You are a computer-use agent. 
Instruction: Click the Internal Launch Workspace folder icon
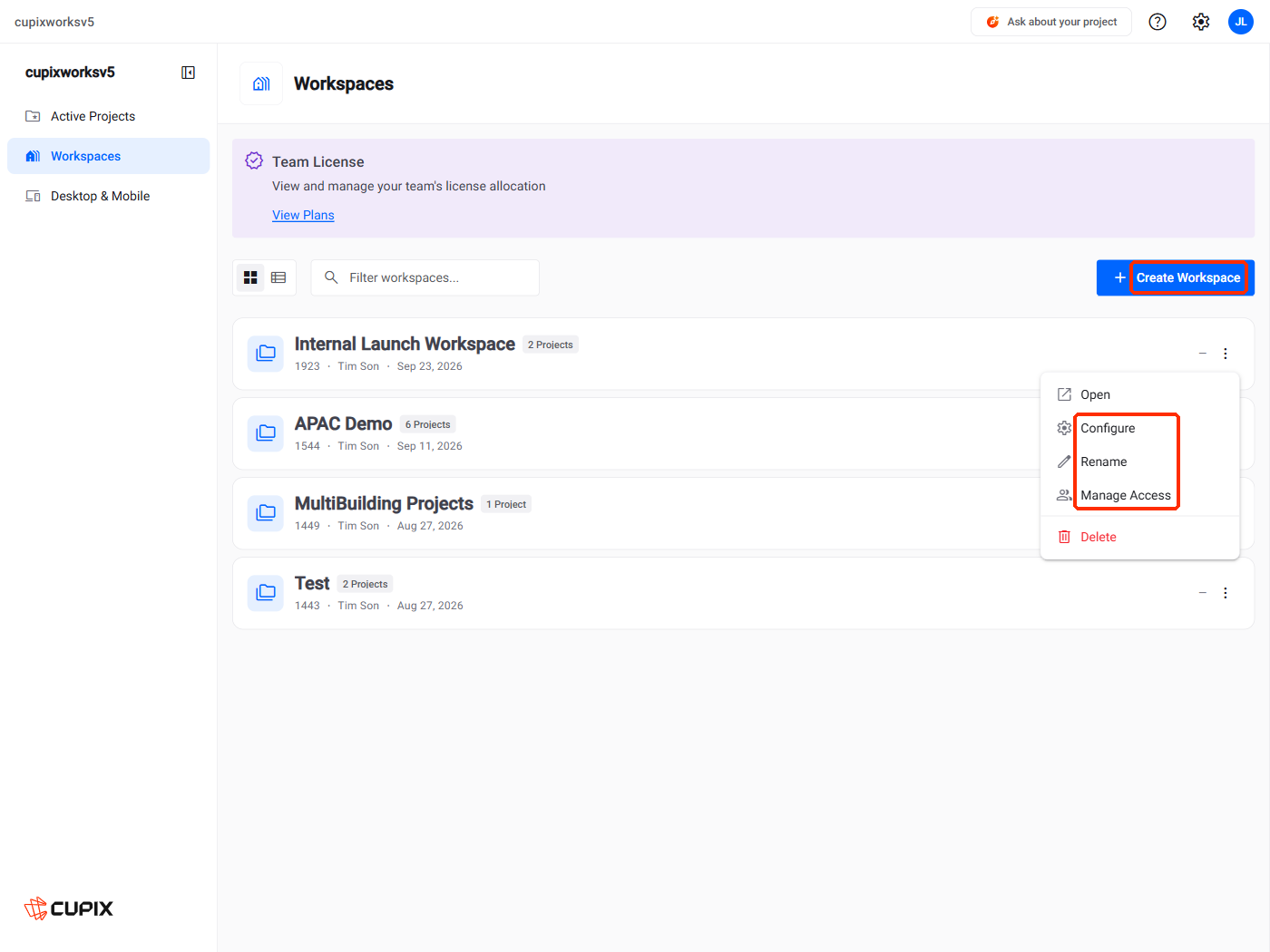[x=266, y=354]
